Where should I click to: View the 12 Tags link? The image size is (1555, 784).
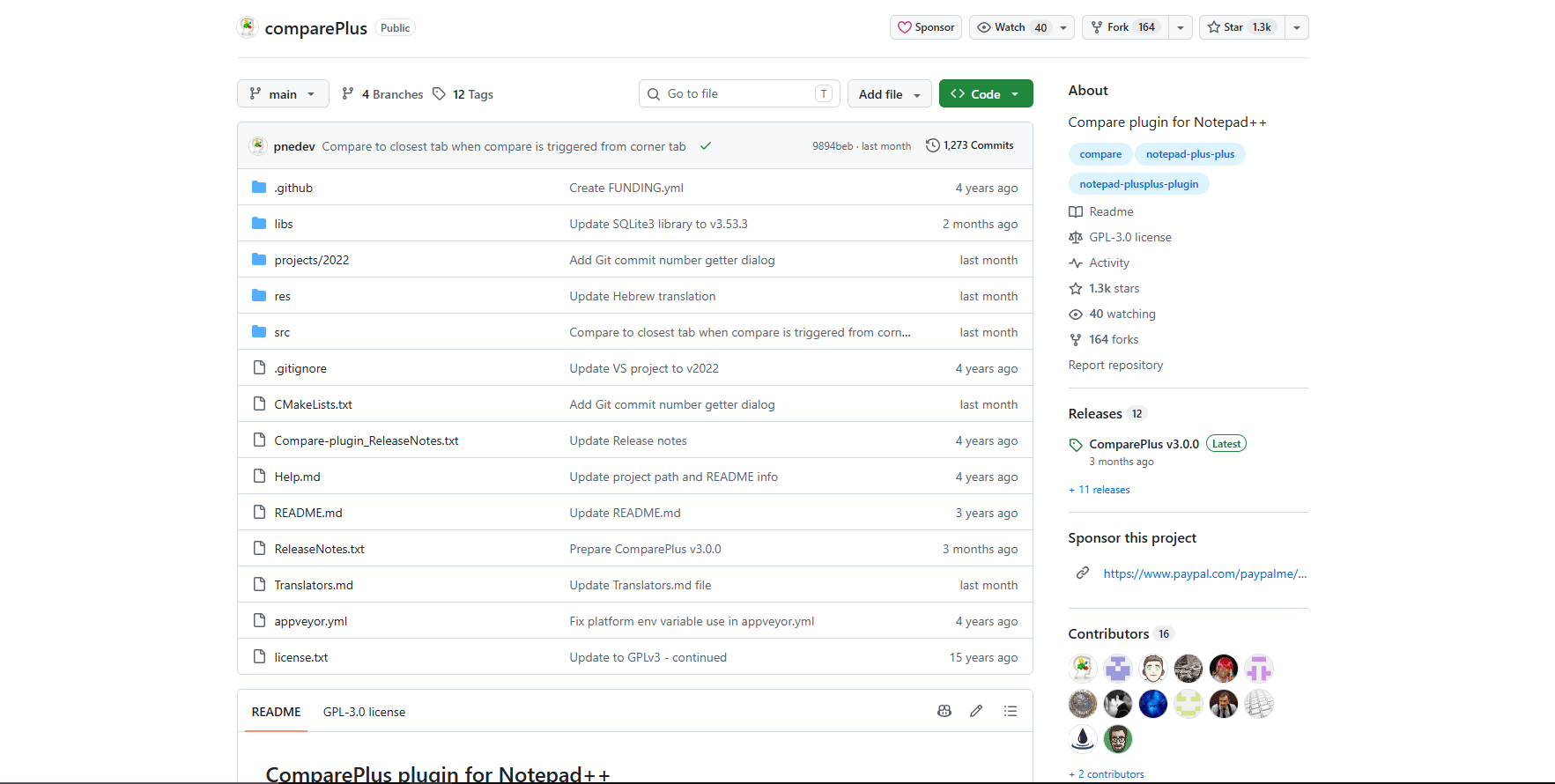pyautogui.click(x=463, y=94)
